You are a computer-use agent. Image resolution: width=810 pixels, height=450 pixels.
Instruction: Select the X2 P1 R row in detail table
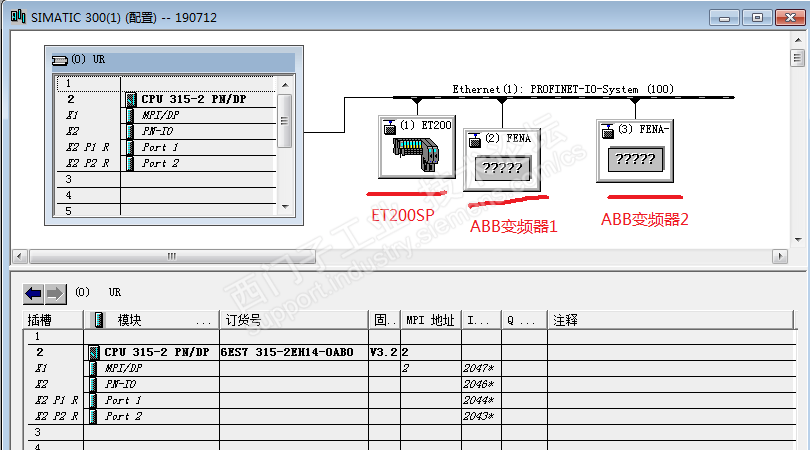[411, 400]
